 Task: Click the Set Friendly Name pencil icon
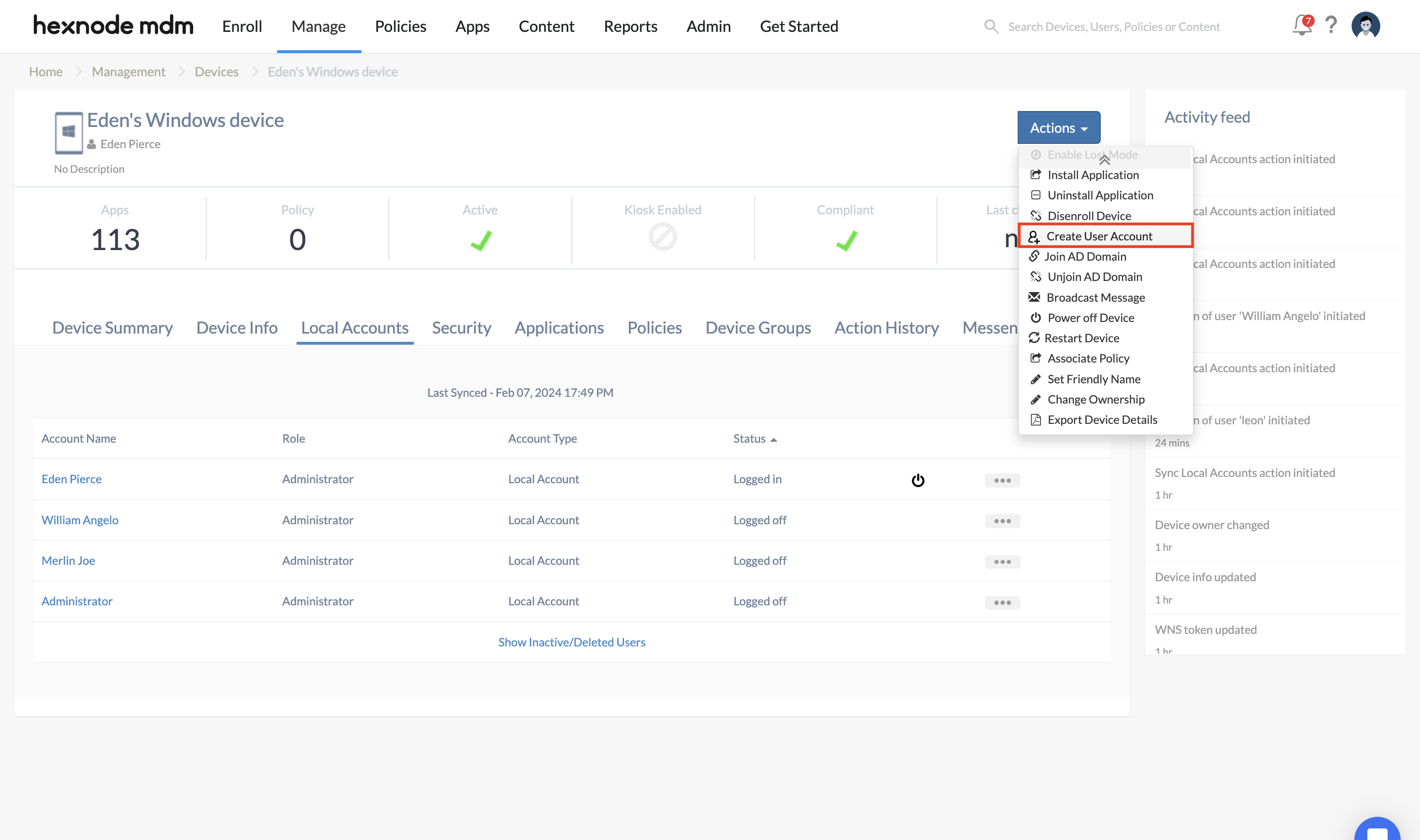pyautogui.click(x=1036, y=378)
